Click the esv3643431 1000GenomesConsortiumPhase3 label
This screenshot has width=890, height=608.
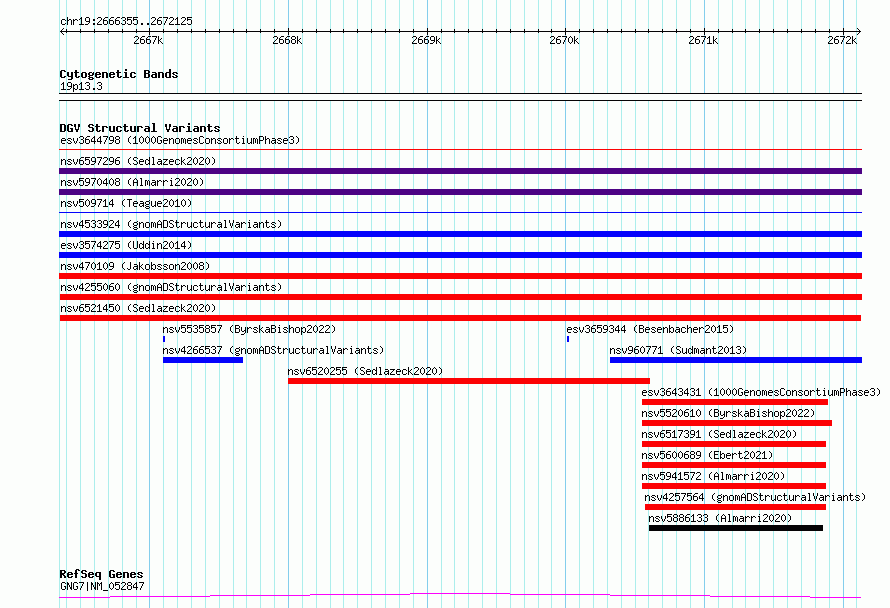(x=761, y=392)
